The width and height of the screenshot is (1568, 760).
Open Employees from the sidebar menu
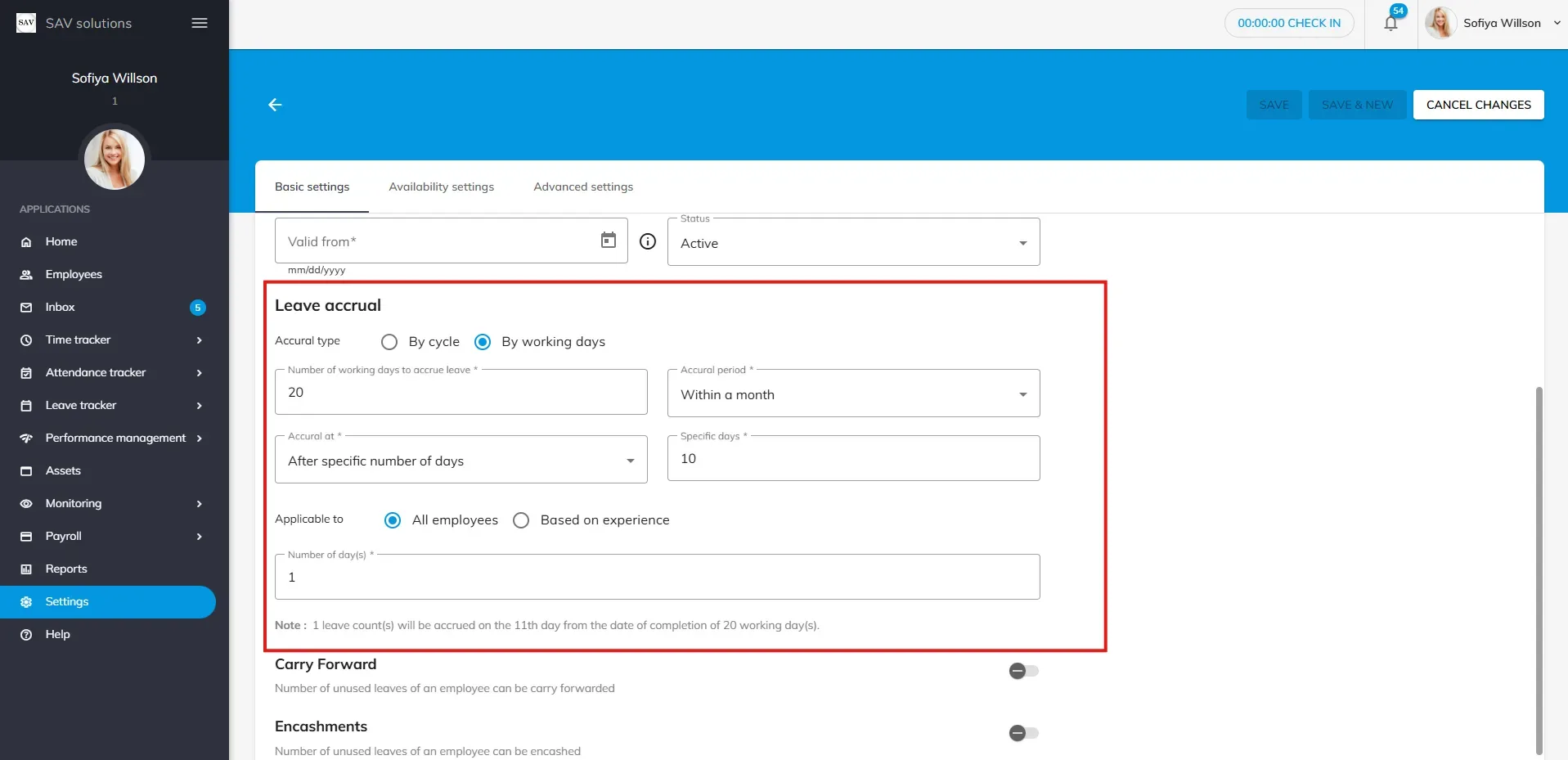click(x=108, y=275)
